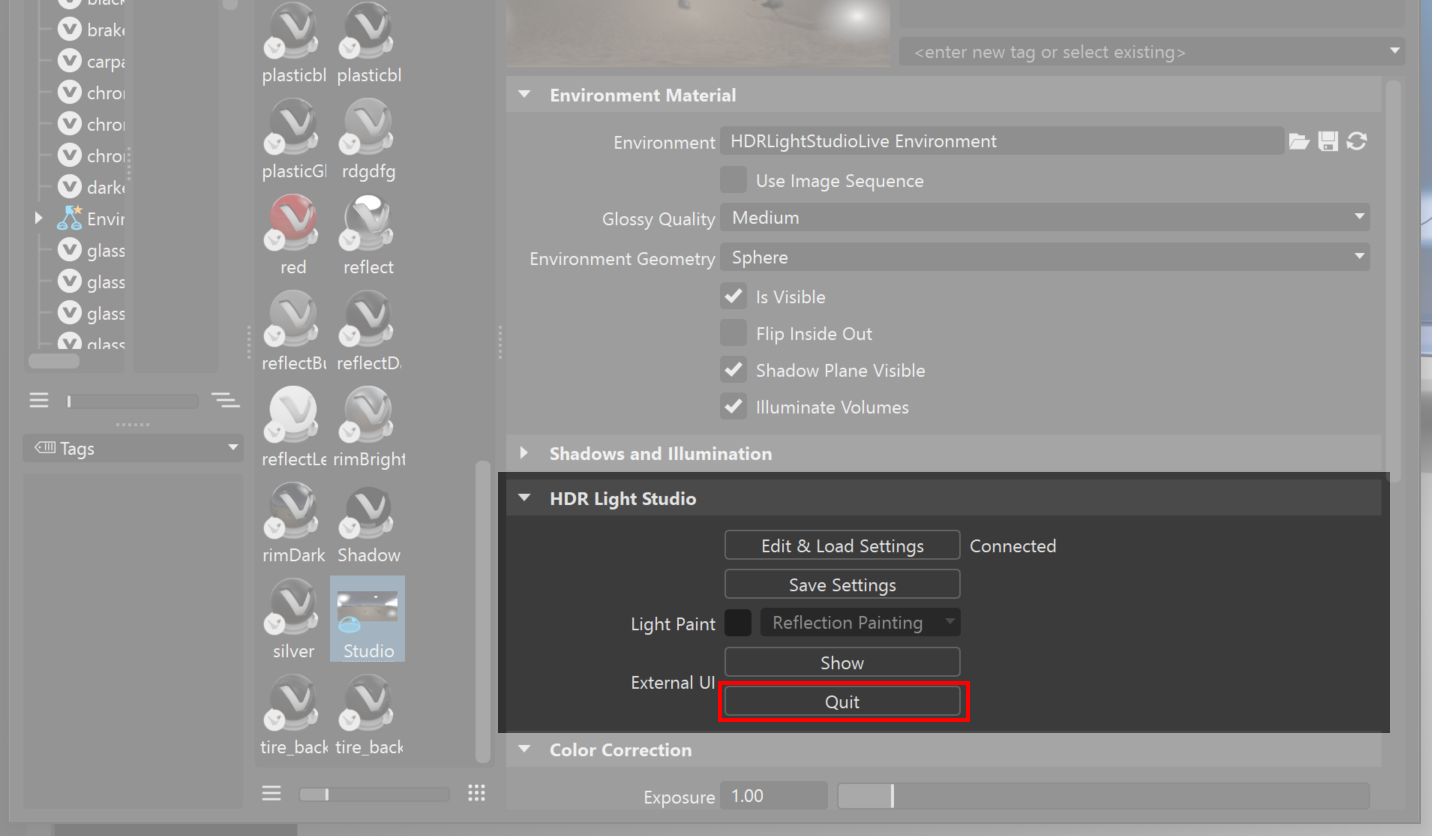1432x836 pixels.
Task: Open the Glossy Quality dropdown
Action: (1044, 217)
